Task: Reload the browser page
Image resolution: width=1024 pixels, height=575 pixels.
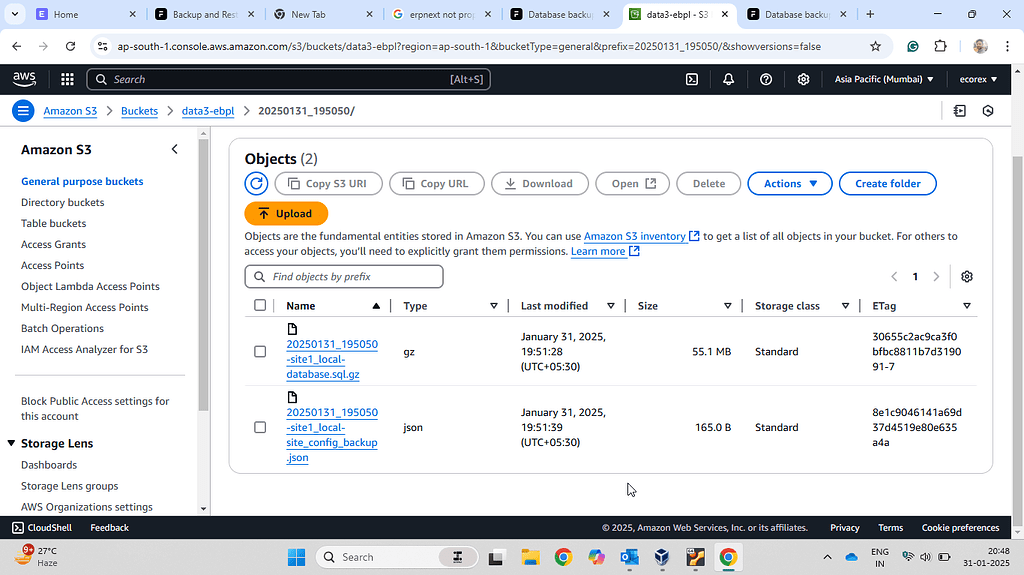Action: pyautogui.click(x=70, y=46)
